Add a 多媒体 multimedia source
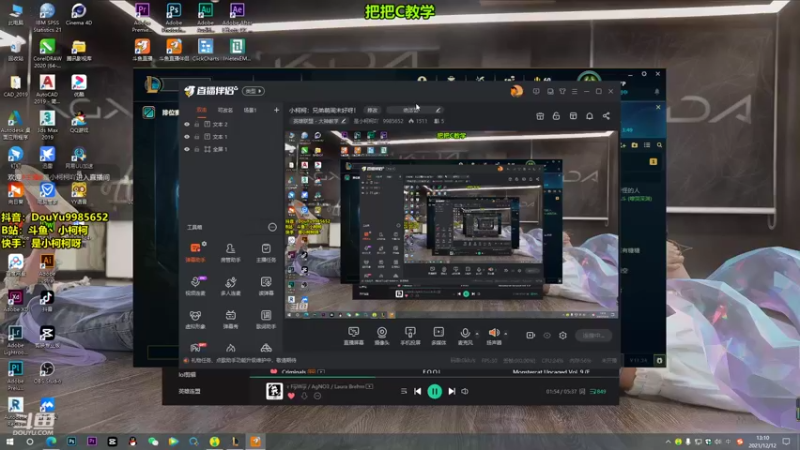 pos(439,336)
